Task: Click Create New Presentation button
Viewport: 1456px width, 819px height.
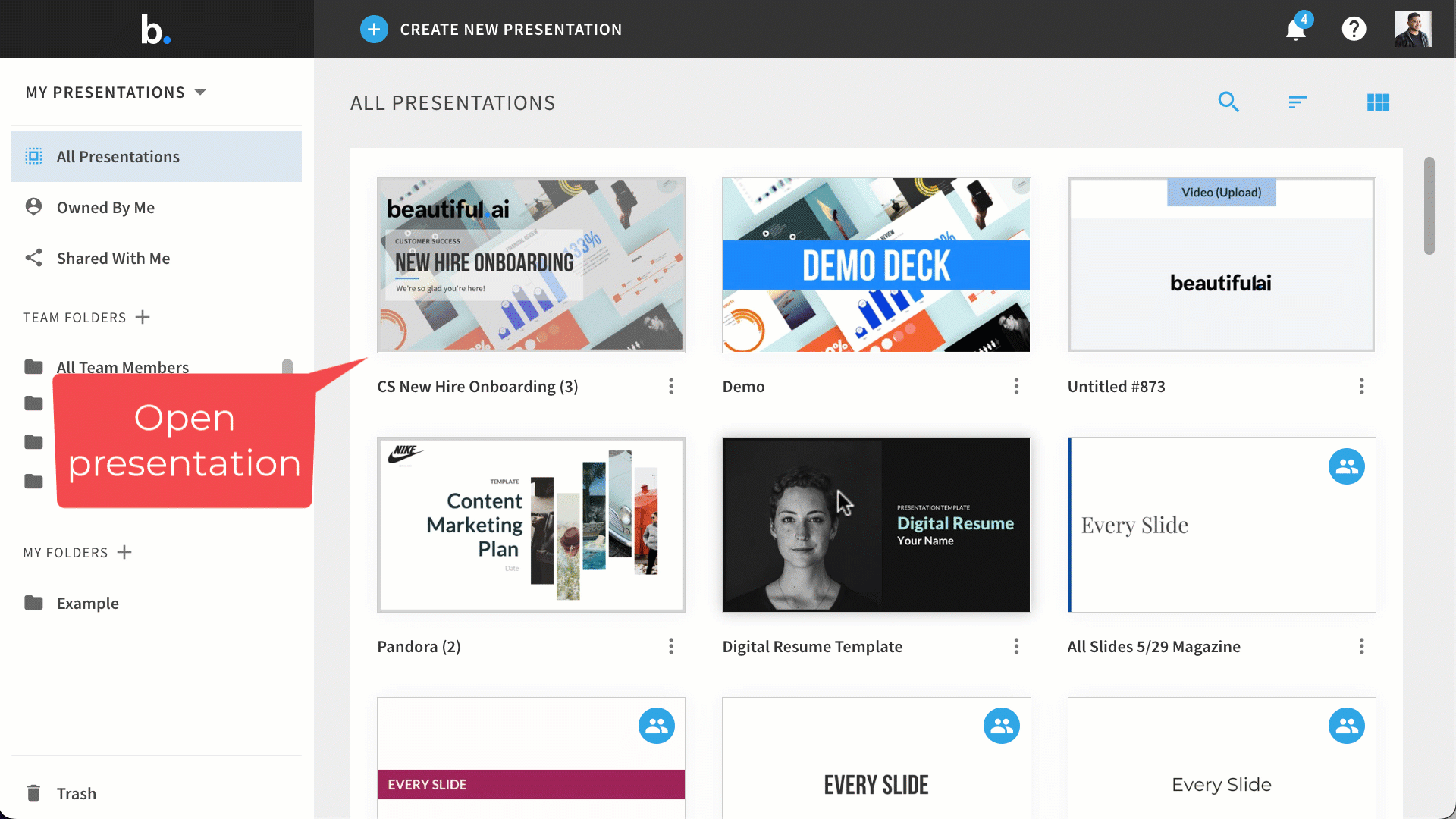Action: 491,30
